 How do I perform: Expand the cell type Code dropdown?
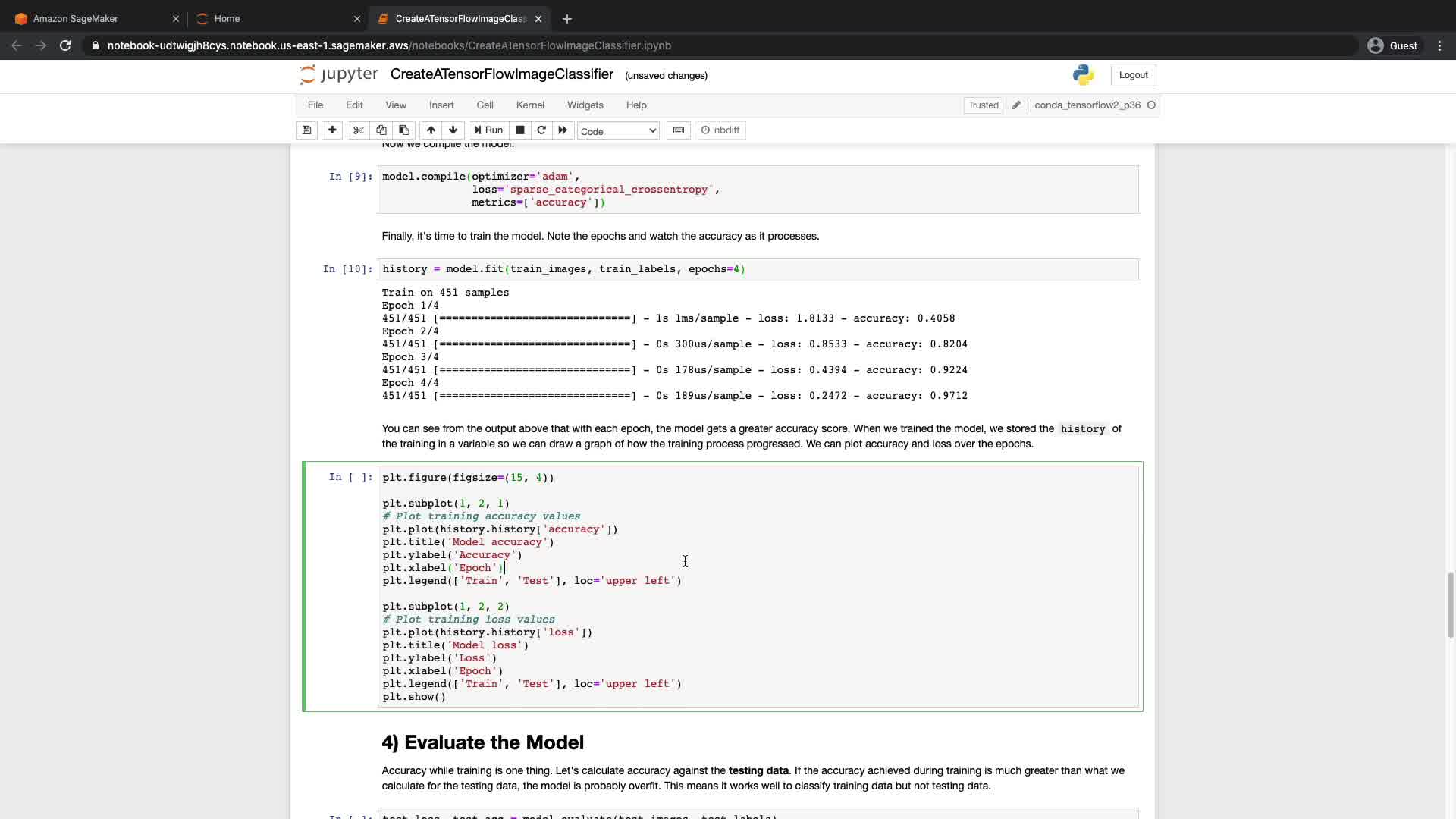point(618,131)
